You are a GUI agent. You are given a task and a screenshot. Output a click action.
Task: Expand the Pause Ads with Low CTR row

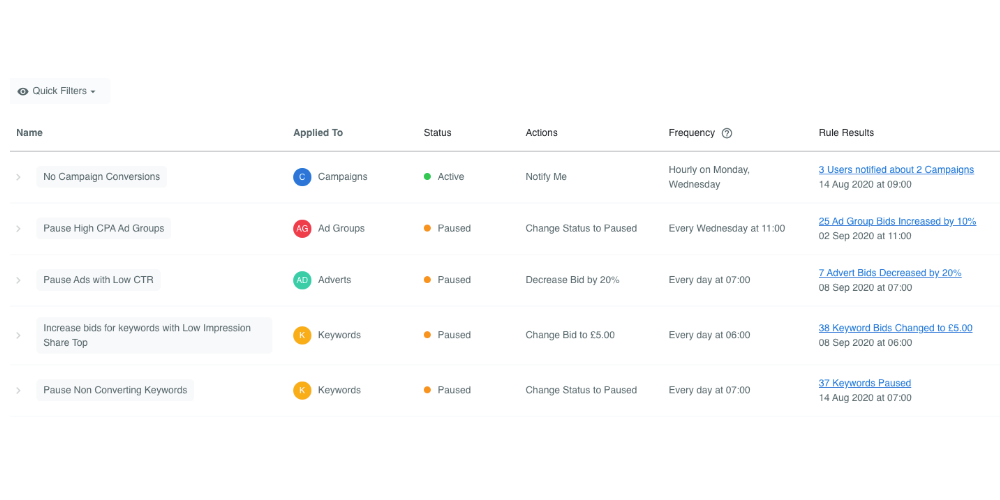(x=18, y=280)
